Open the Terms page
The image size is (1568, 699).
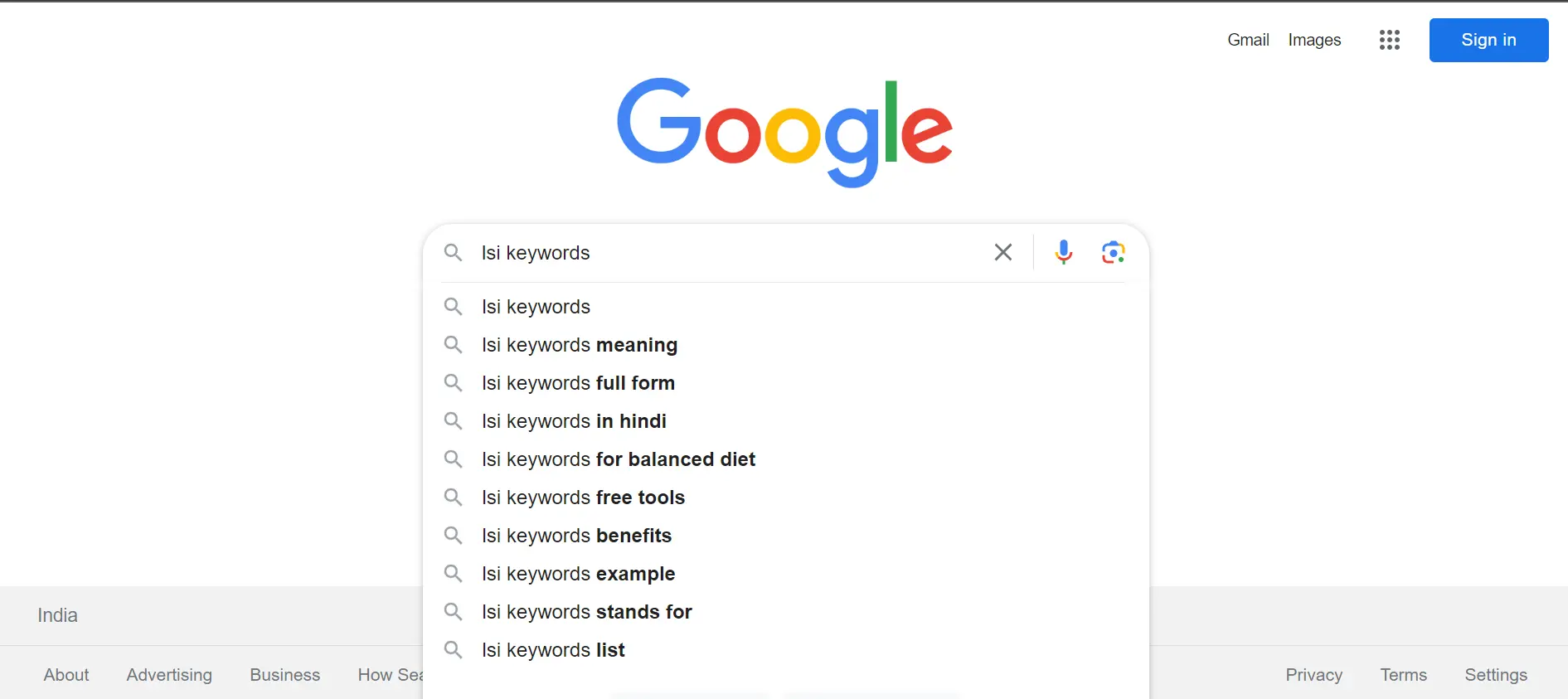click(x=1402, y=674)
